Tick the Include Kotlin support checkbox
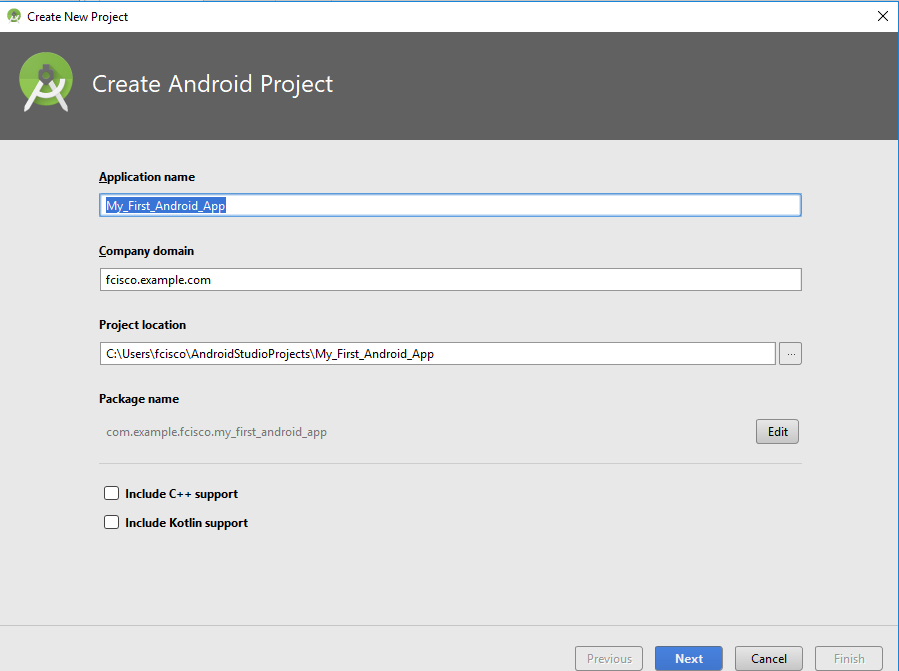 click(112, 523)
